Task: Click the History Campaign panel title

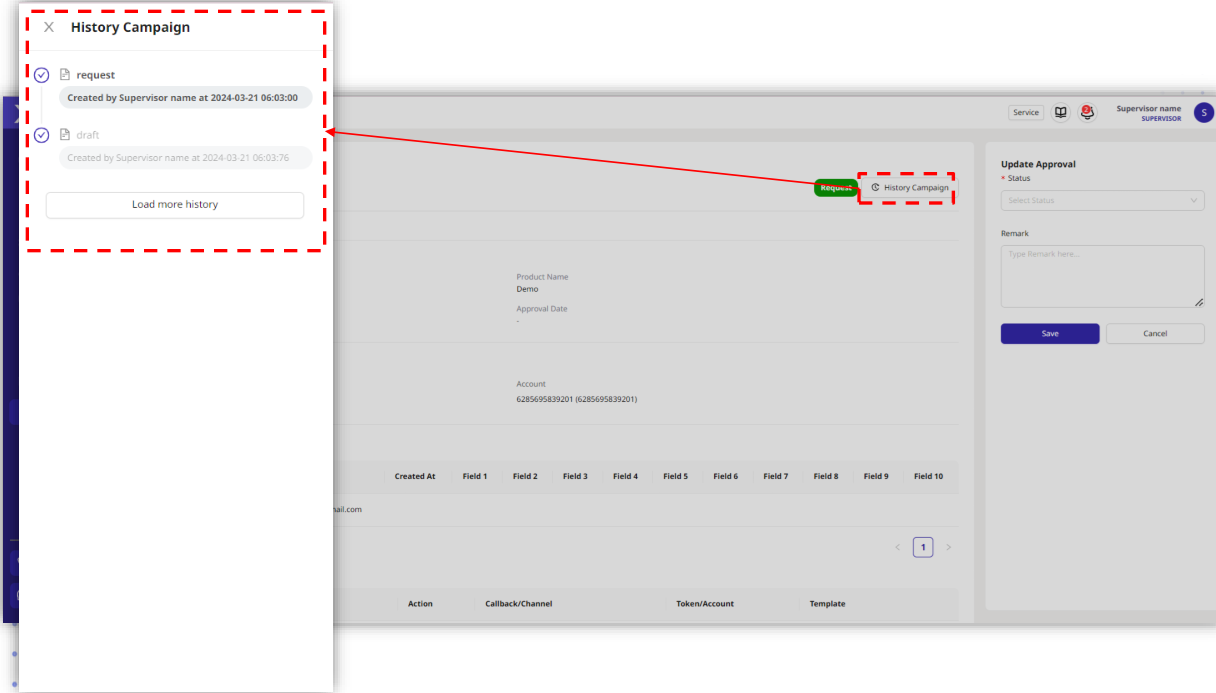Action: [x=130, y=27]
